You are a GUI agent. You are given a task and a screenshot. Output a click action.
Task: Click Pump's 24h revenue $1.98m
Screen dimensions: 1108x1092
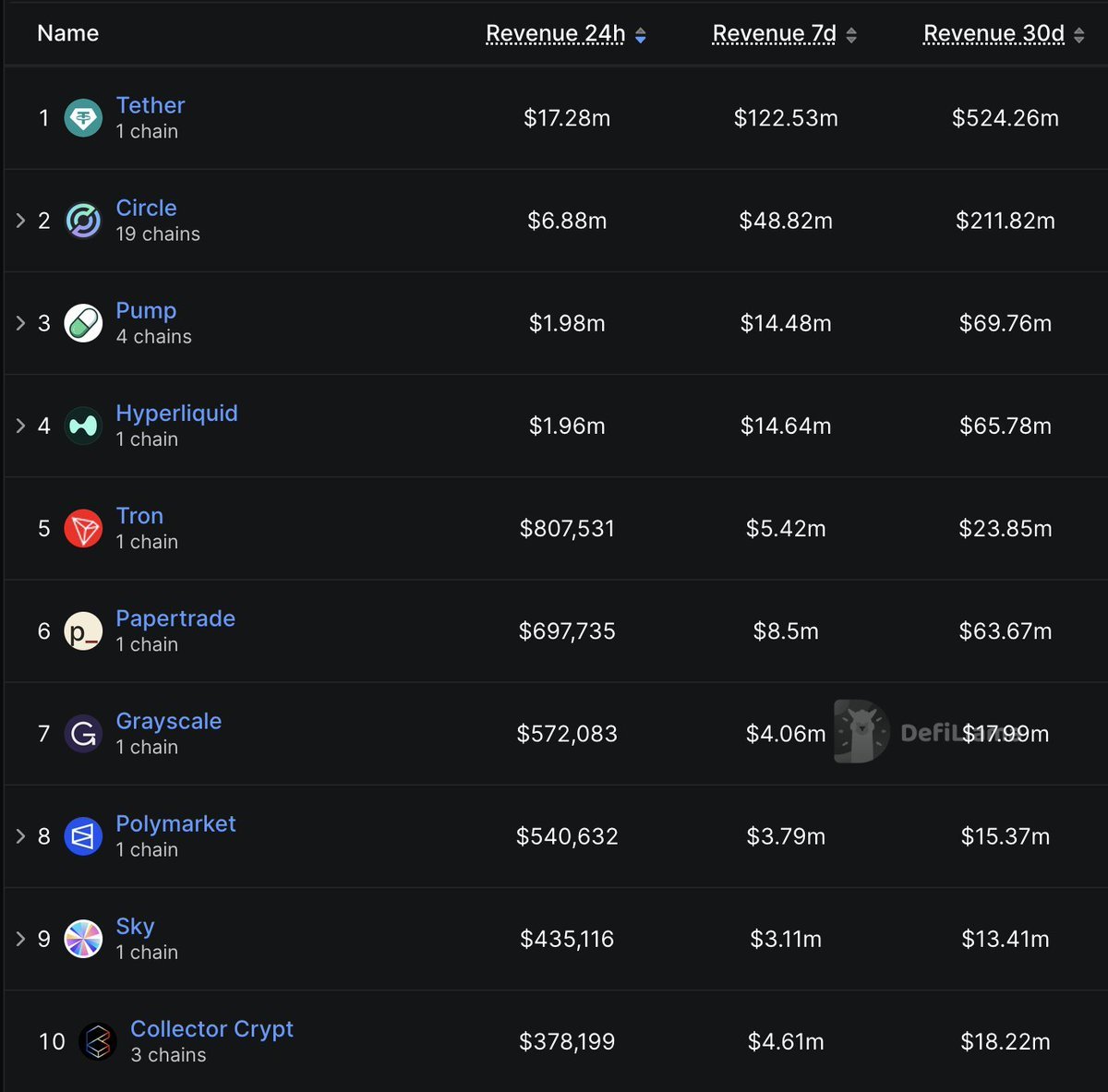tap(567, 323)
